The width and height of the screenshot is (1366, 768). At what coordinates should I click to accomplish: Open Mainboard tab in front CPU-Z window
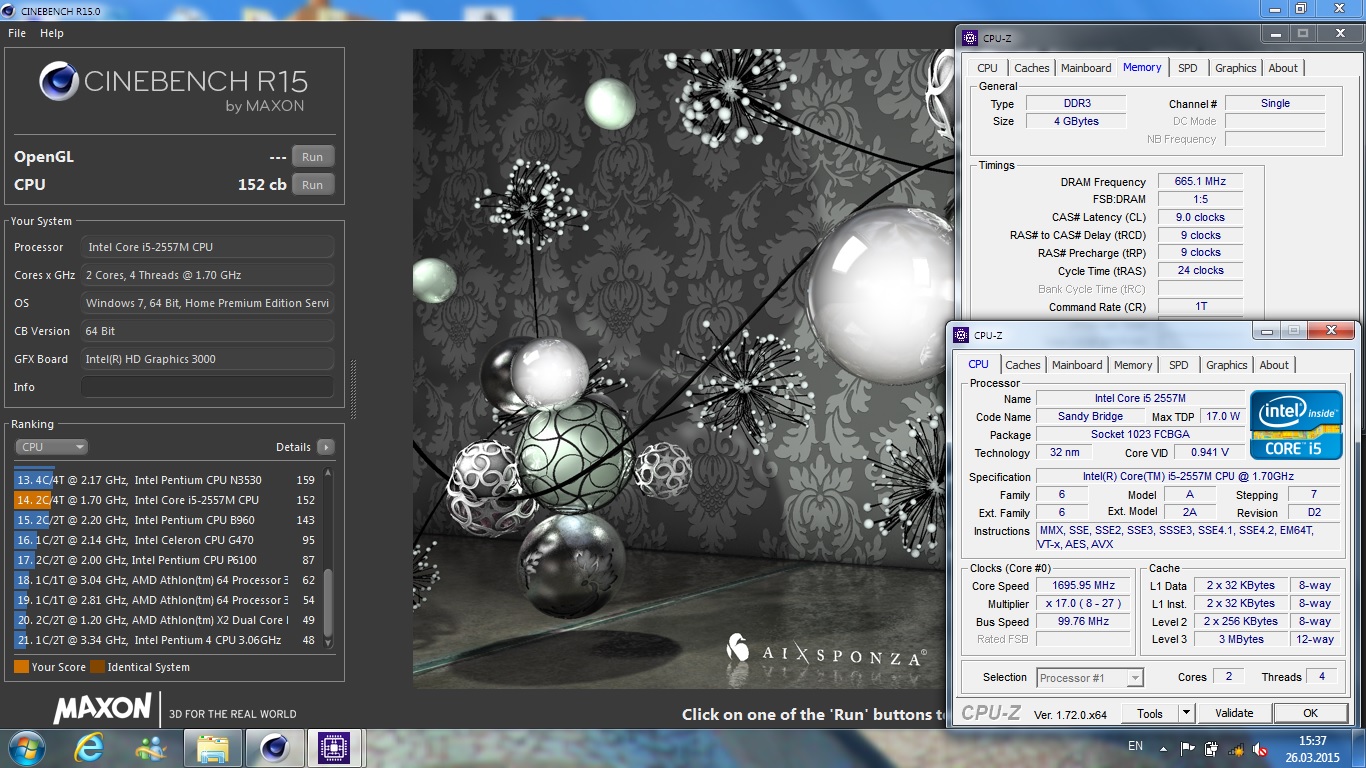(1077, 365)
